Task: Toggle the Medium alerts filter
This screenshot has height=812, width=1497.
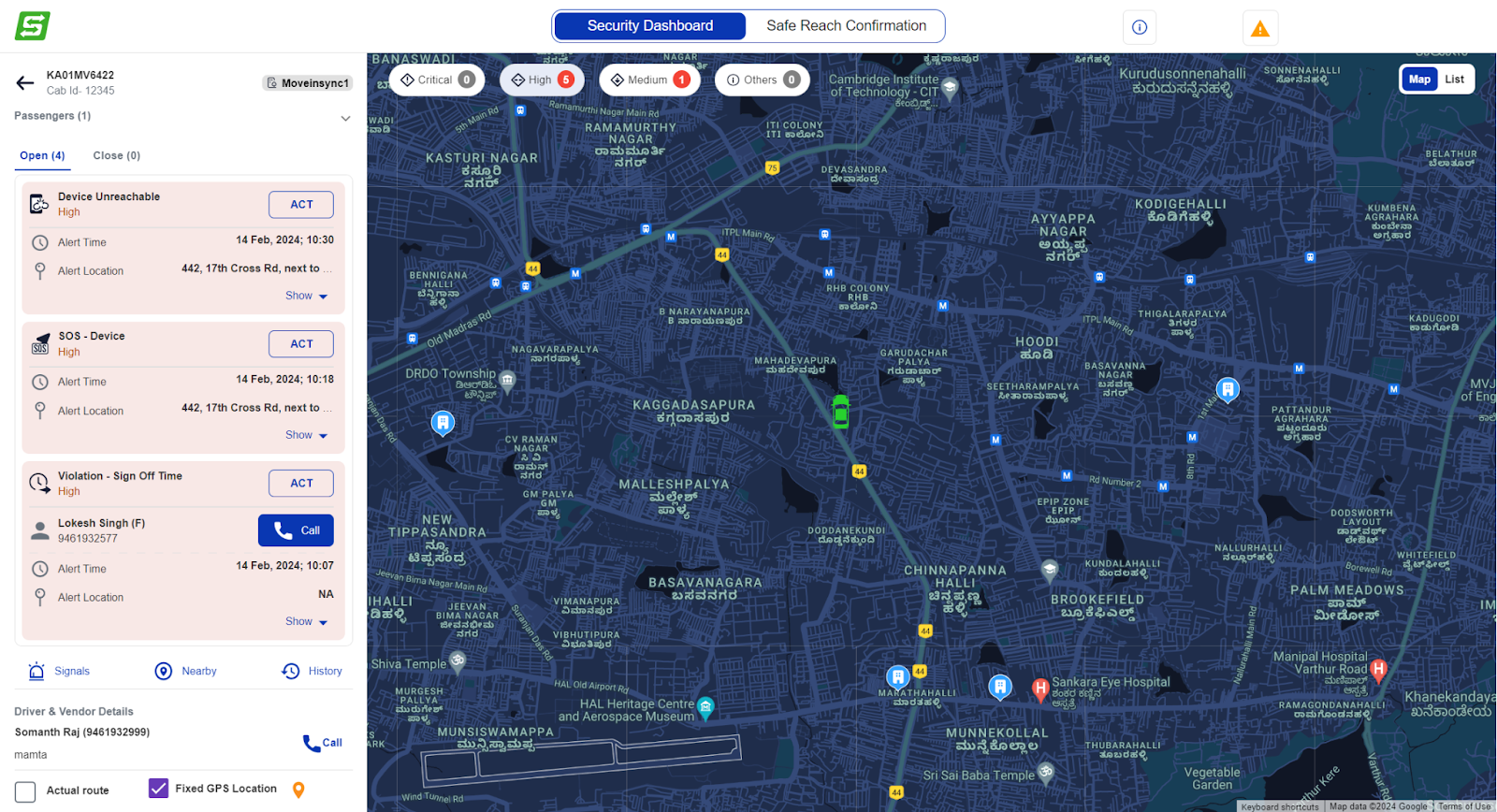Action: [x=650, y=80]
